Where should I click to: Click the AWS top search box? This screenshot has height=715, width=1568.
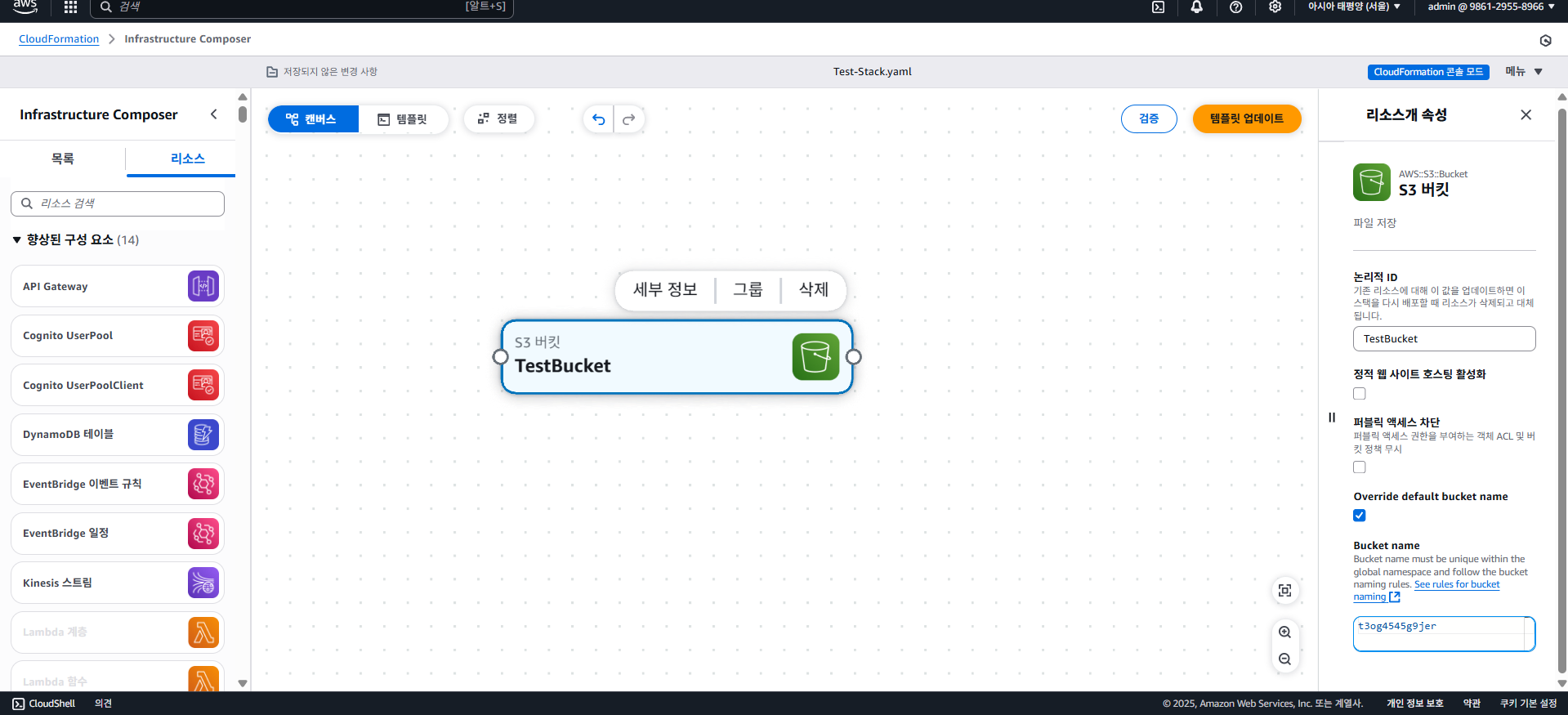302,7
